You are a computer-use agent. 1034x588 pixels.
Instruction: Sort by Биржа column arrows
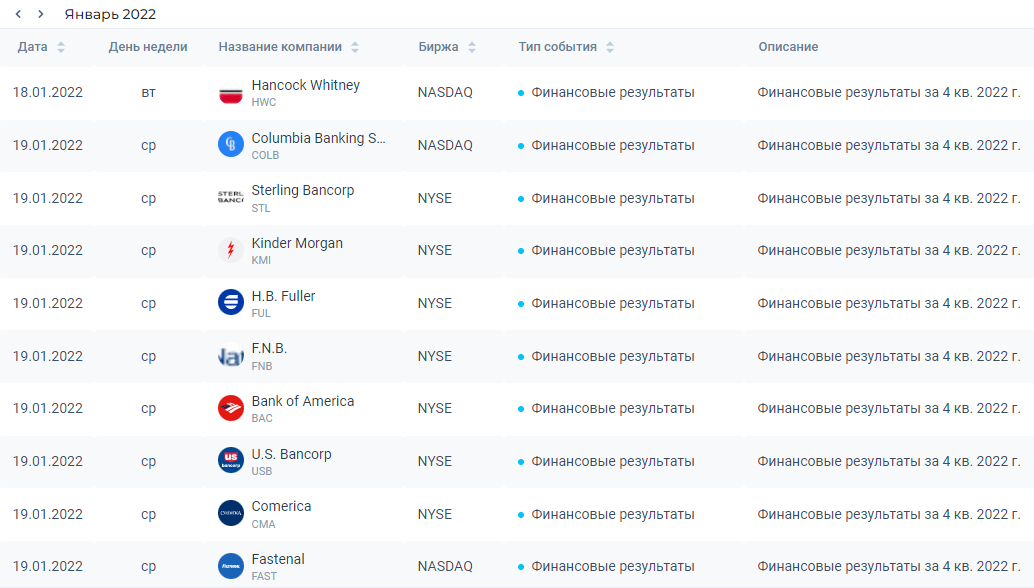tap(471, 47)
